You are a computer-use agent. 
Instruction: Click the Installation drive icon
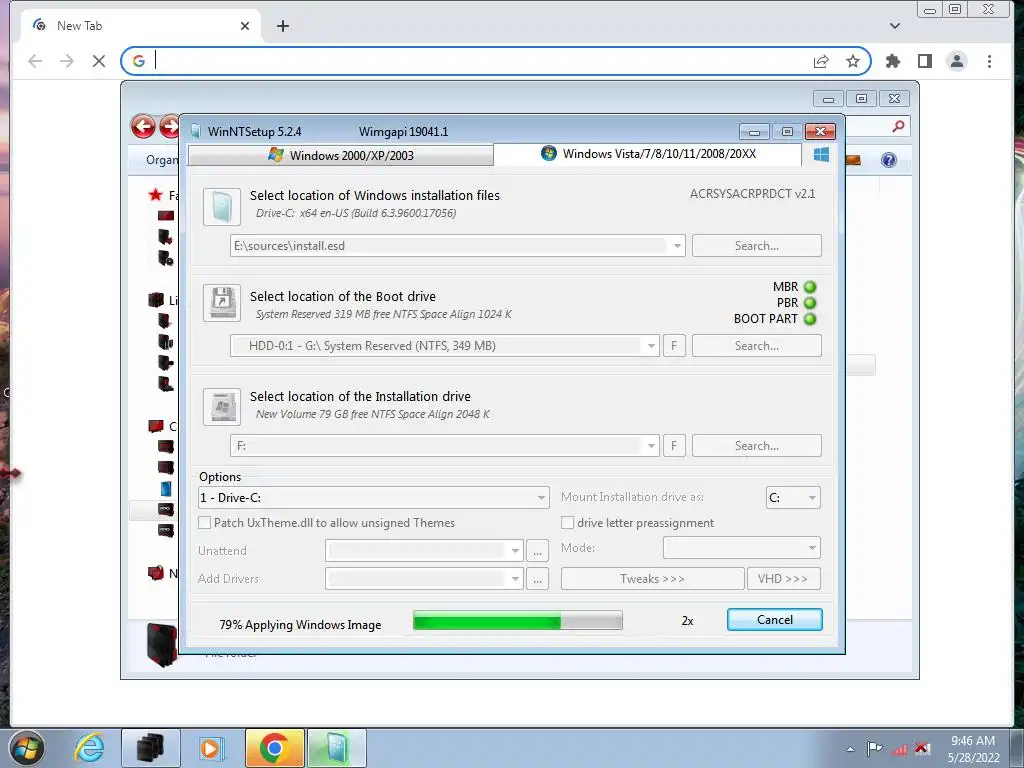pyautogui.click(x=222, y=406)
